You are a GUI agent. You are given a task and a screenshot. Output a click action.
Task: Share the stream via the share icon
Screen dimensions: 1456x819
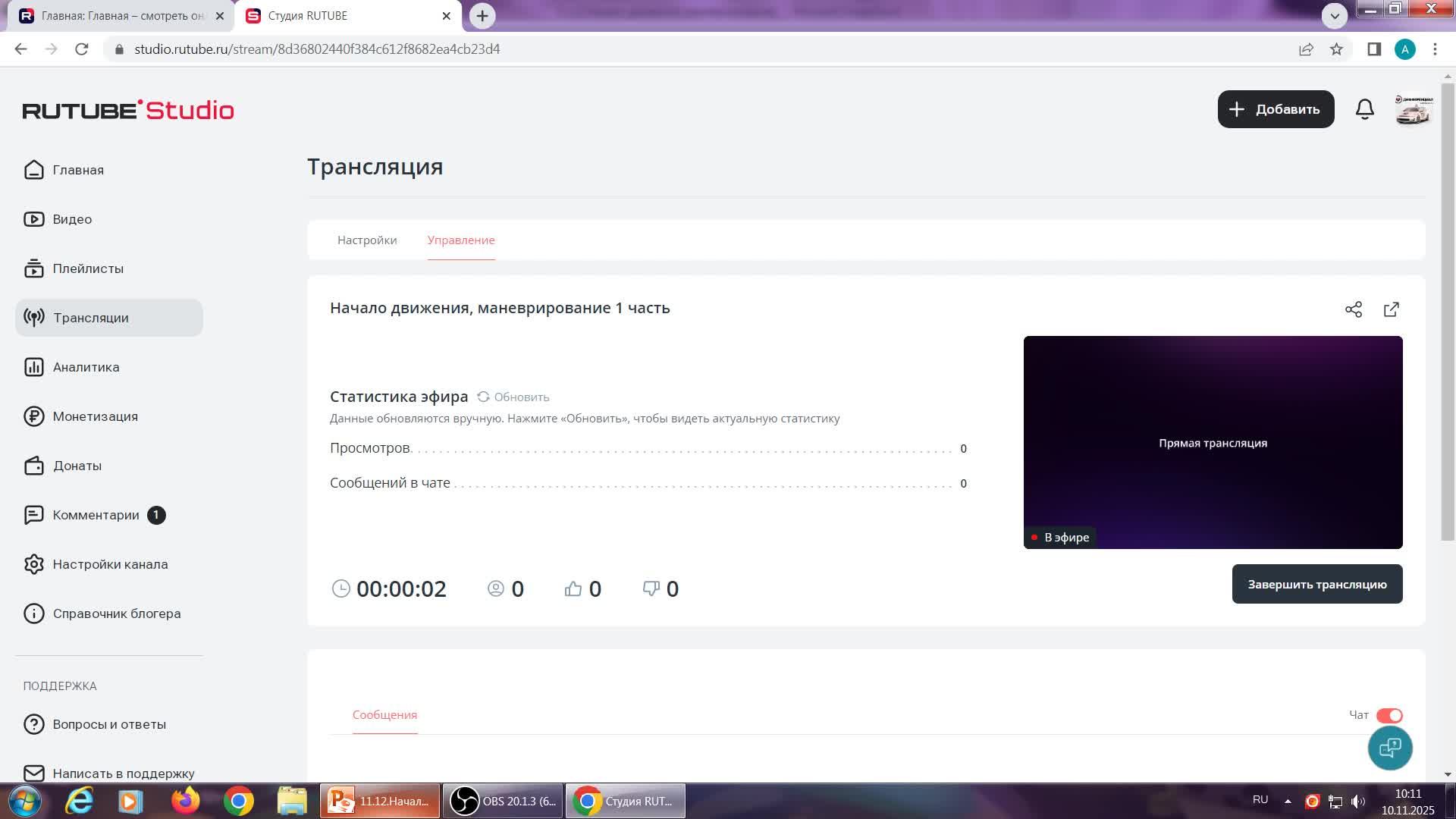1354,309
